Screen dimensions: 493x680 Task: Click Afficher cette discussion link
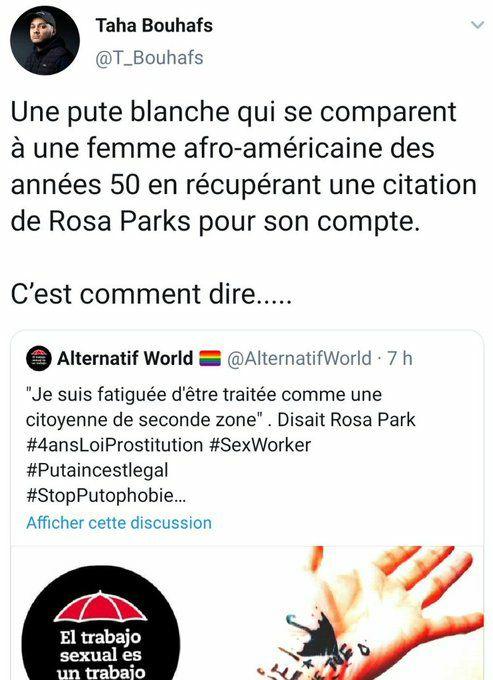[x=119, y=523]
